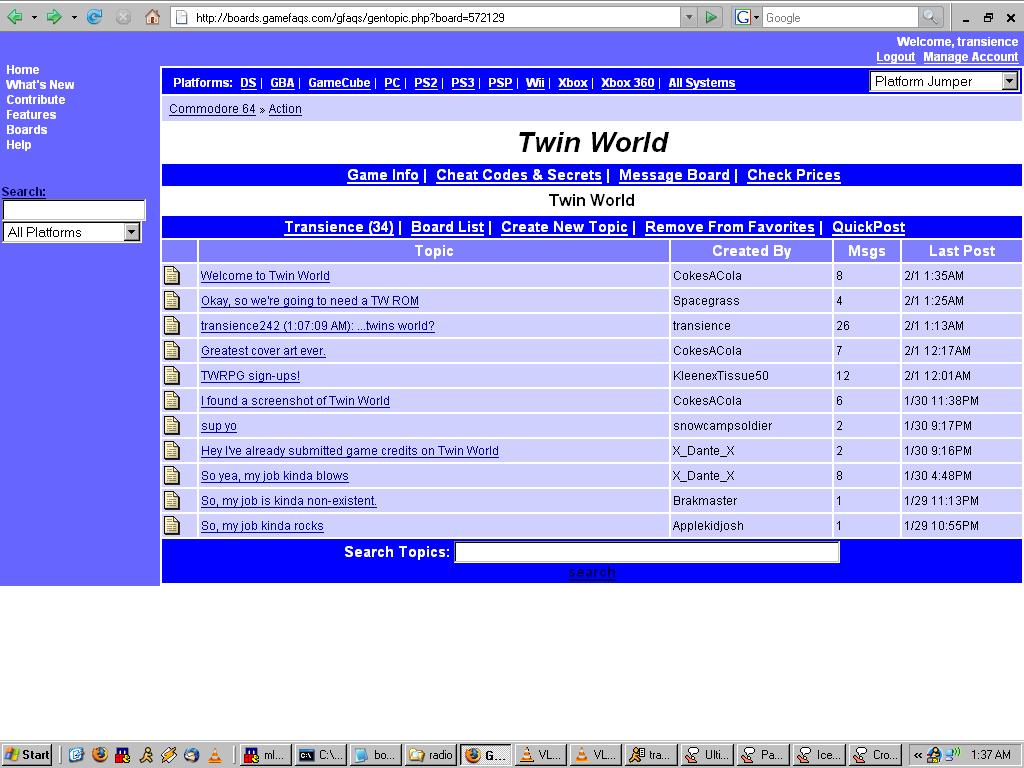Open the Message Board tab

674,175
